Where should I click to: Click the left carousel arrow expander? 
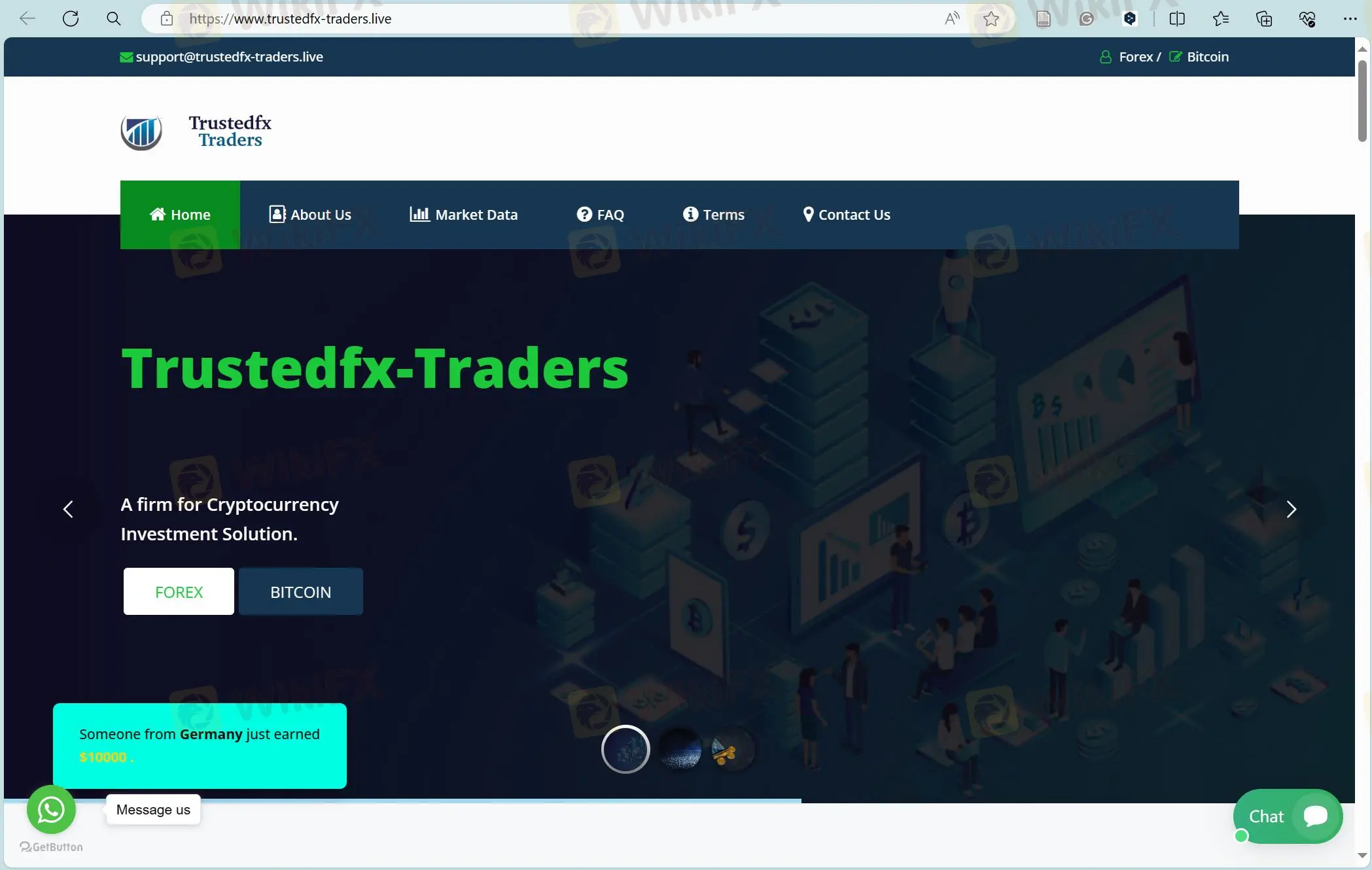[x=67, y=509]
